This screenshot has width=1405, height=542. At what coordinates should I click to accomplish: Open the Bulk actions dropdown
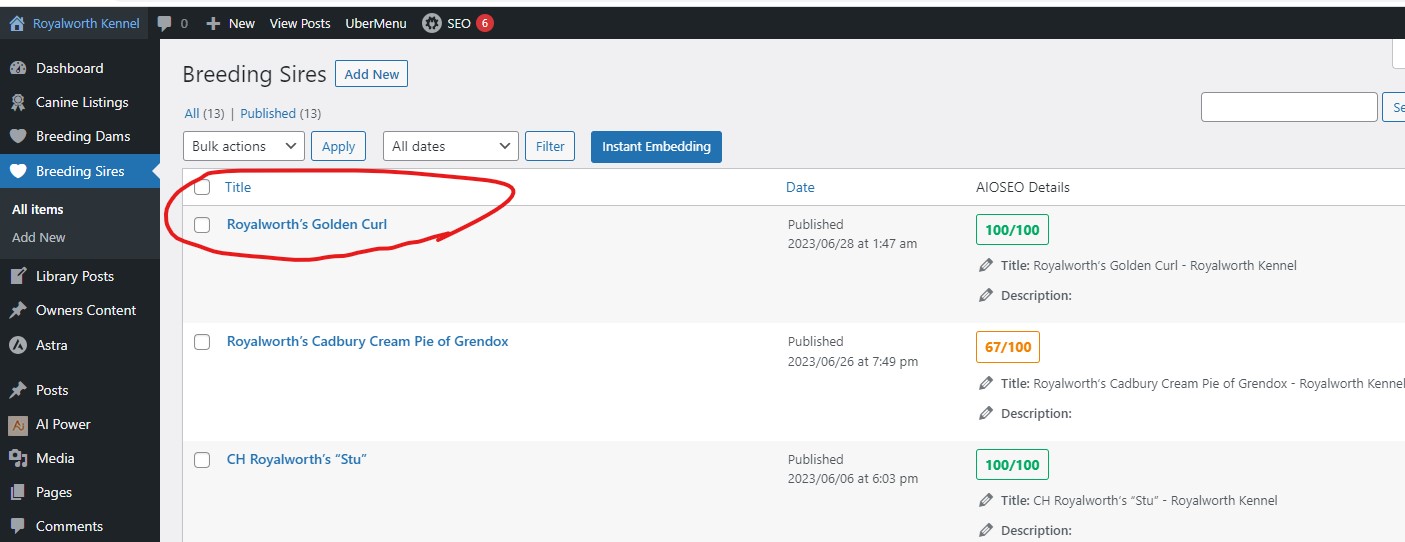pos(244,146)
